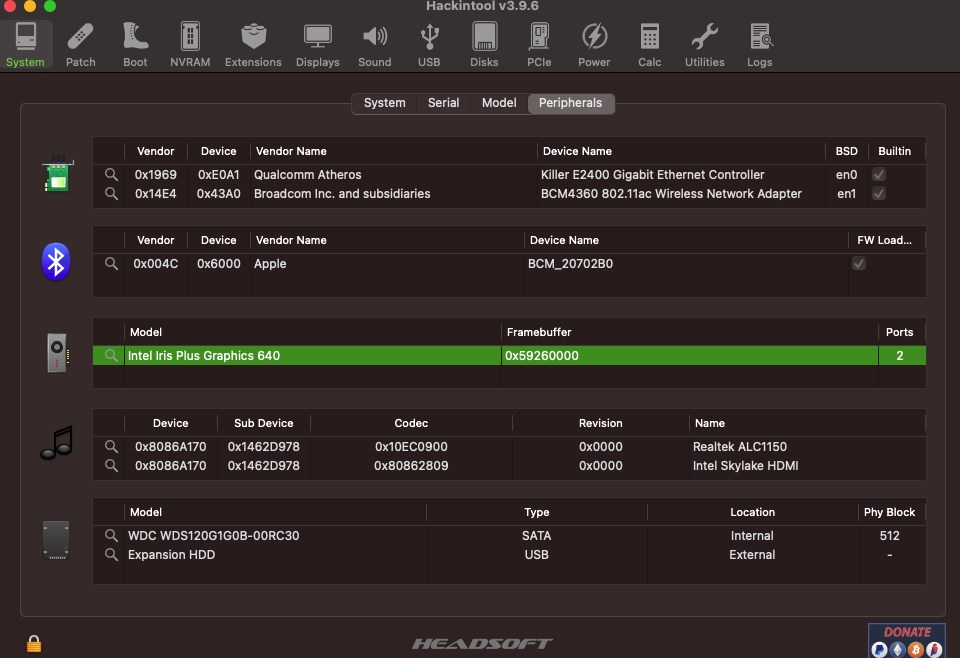
Task: Click magnifier icon for Broadcom row
Action: (111, 193)
